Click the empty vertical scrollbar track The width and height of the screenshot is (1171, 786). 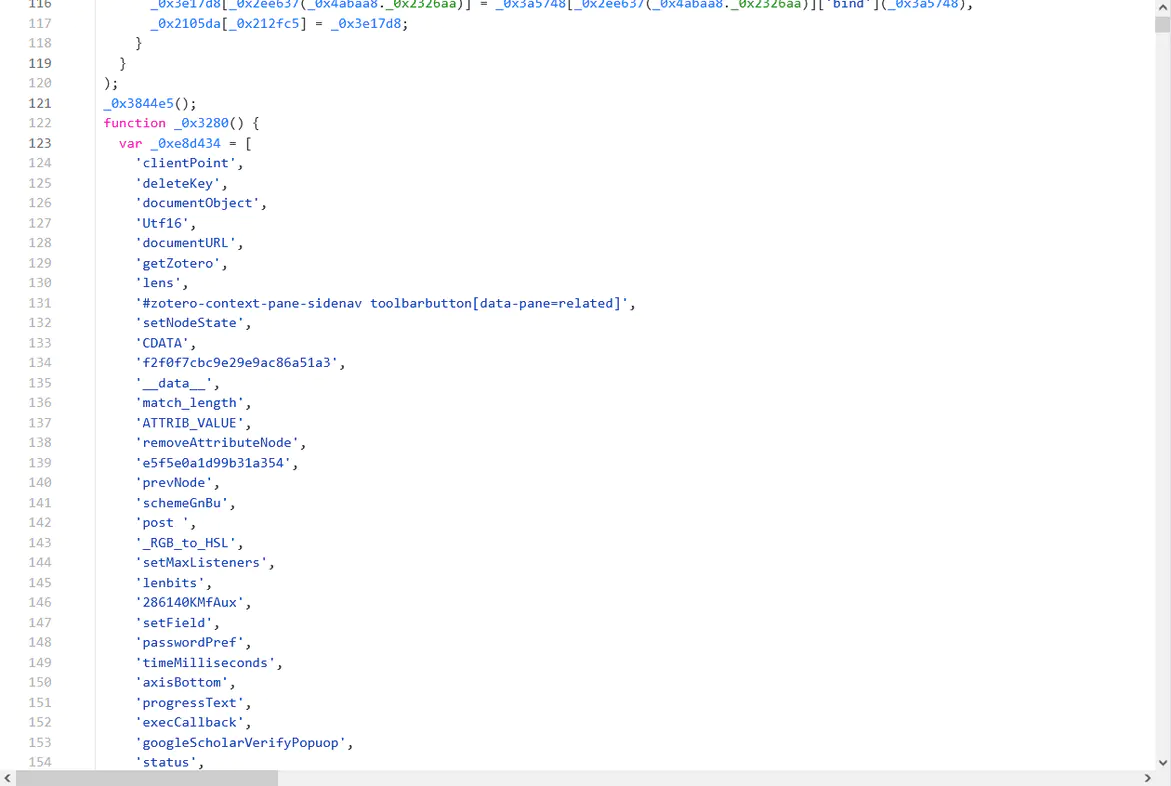tap(1162, 400)
